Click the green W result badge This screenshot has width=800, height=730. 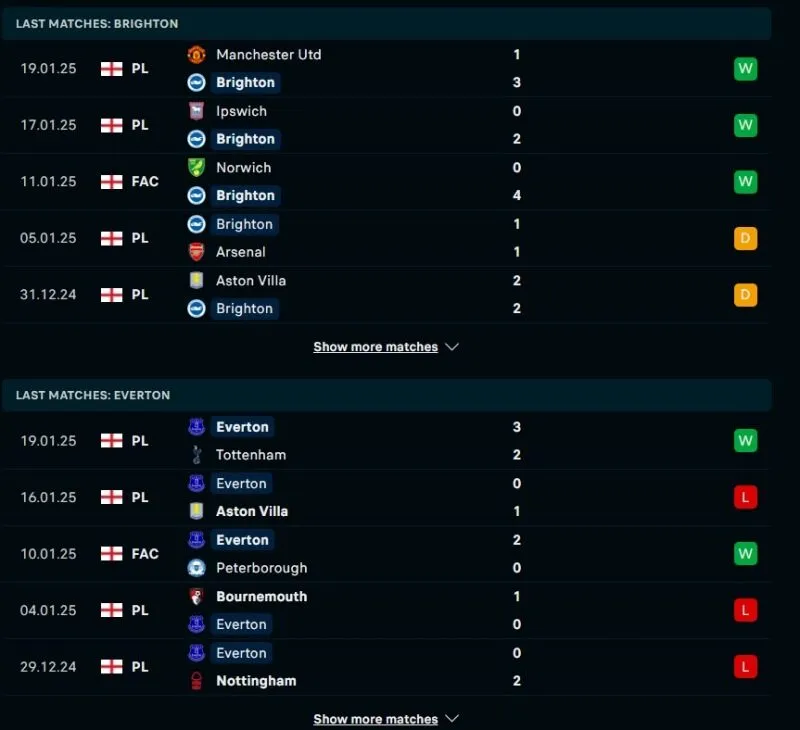[745, 68]
